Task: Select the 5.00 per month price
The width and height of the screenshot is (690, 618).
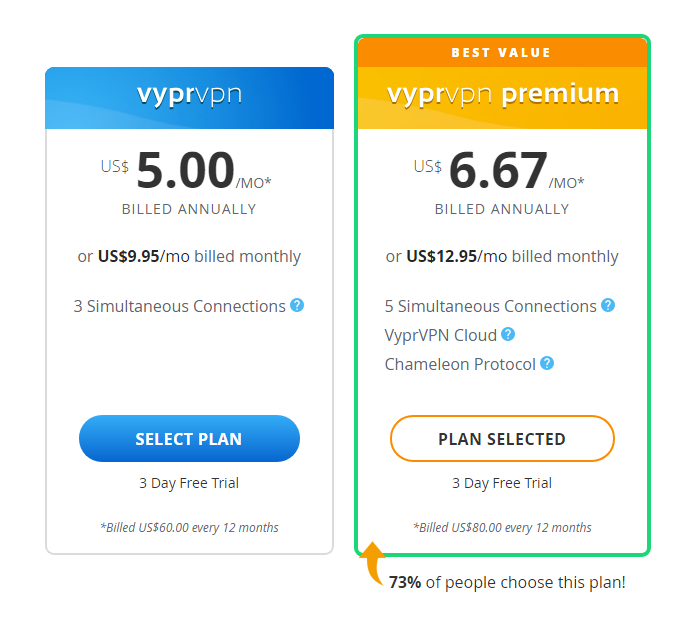Action: coord(186,170)
